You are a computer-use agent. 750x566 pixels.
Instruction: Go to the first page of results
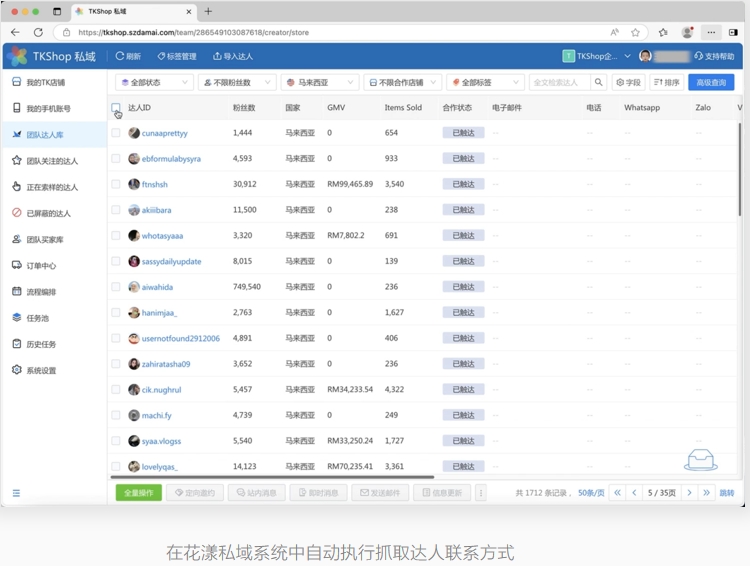[617, 492]
